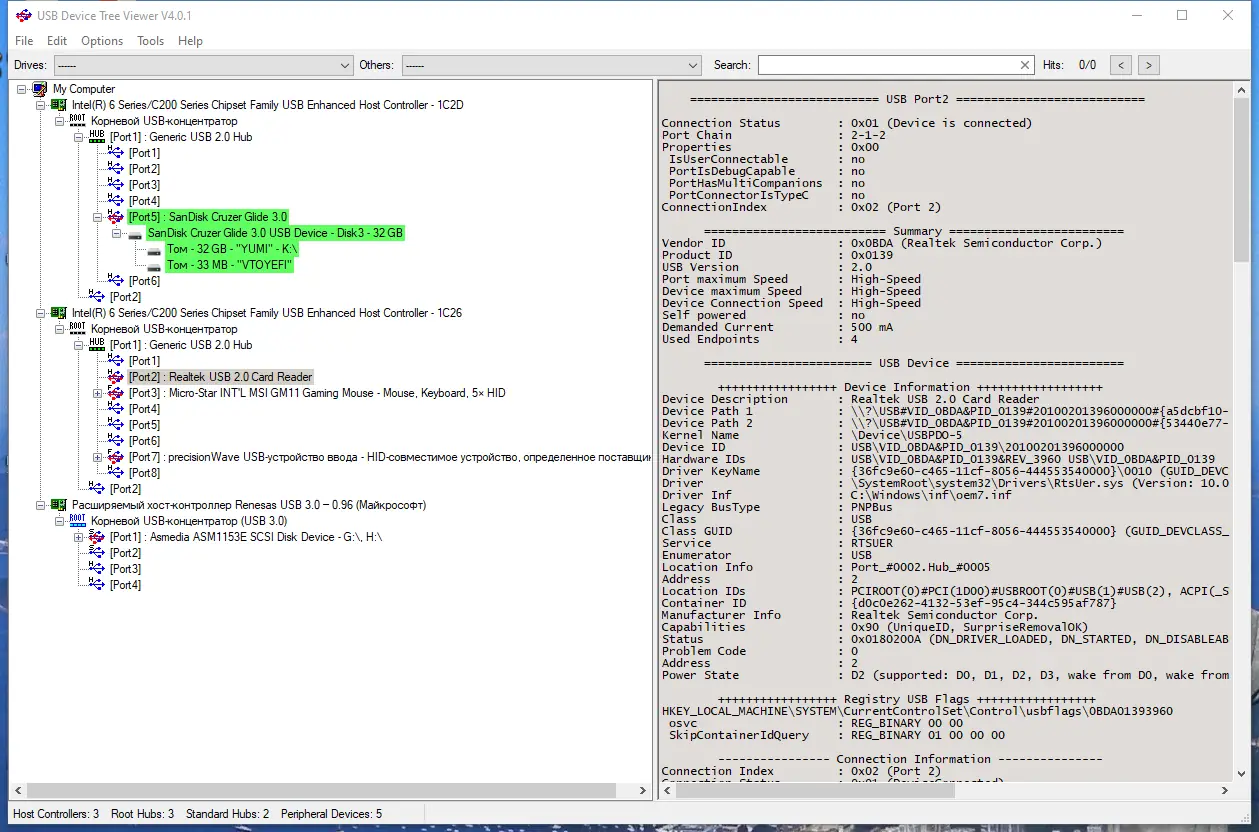
Task: Select the Realtek USB 2.0 Card Reader port icon
Action: pos(116,377)
